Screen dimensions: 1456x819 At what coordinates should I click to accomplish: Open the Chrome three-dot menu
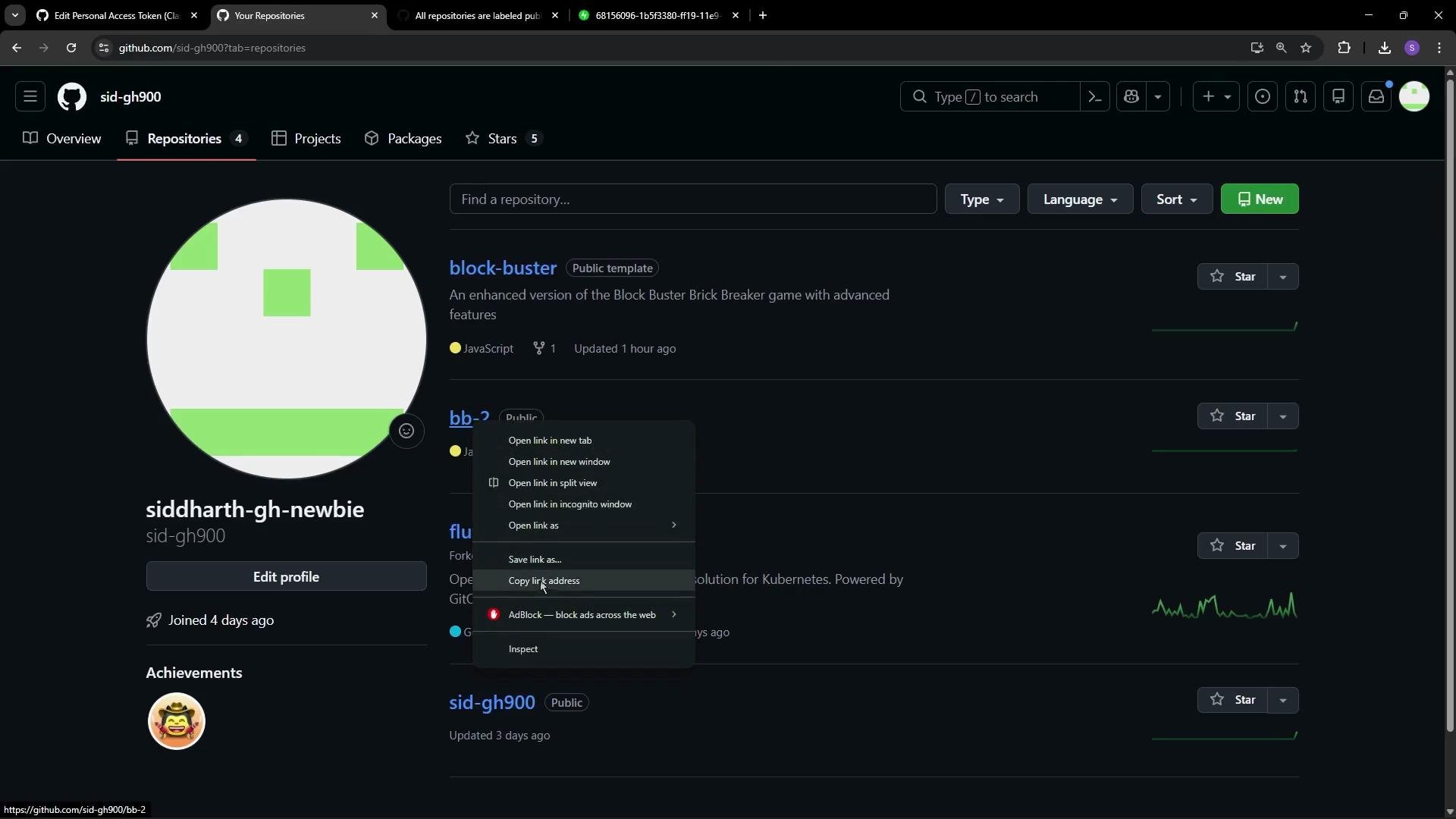1439,48
